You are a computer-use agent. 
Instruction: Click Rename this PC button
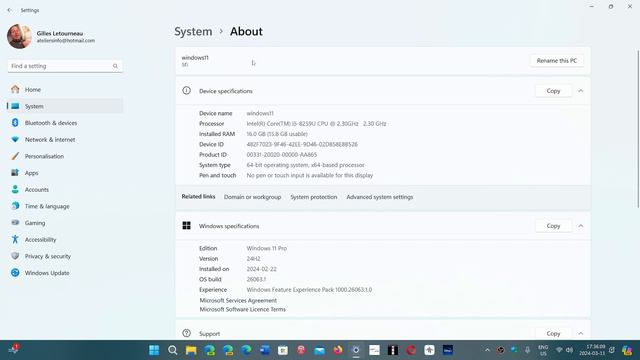point(556,61)
